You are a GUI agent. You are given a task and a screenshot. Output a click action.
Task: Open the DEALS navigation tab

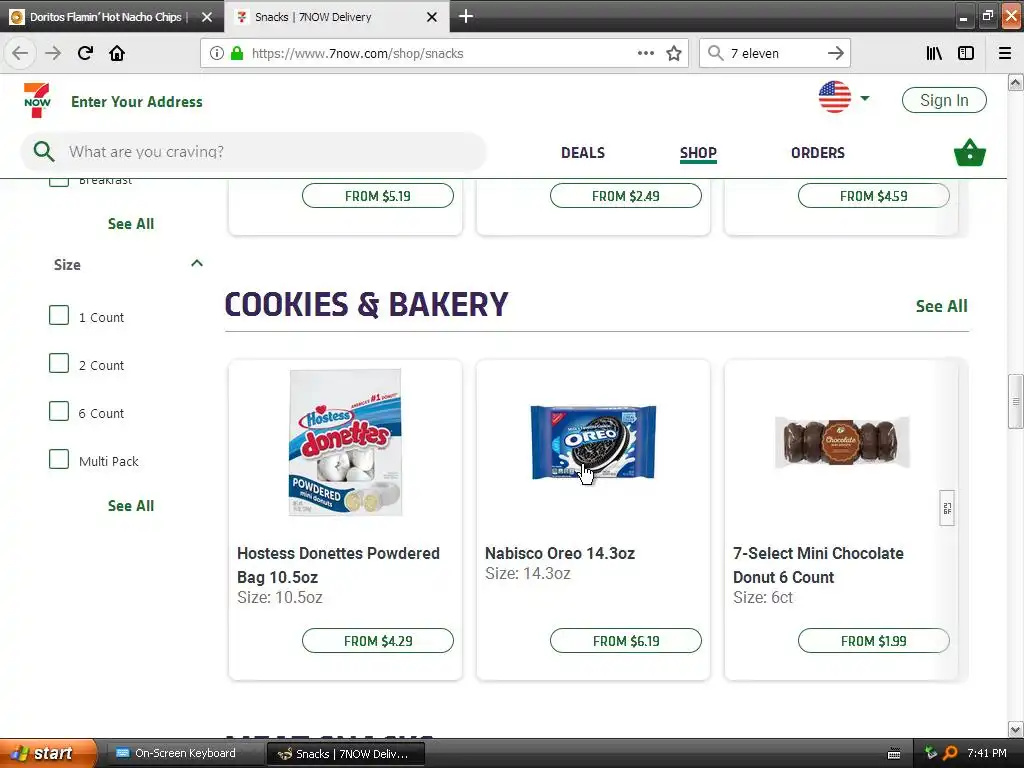583,153
